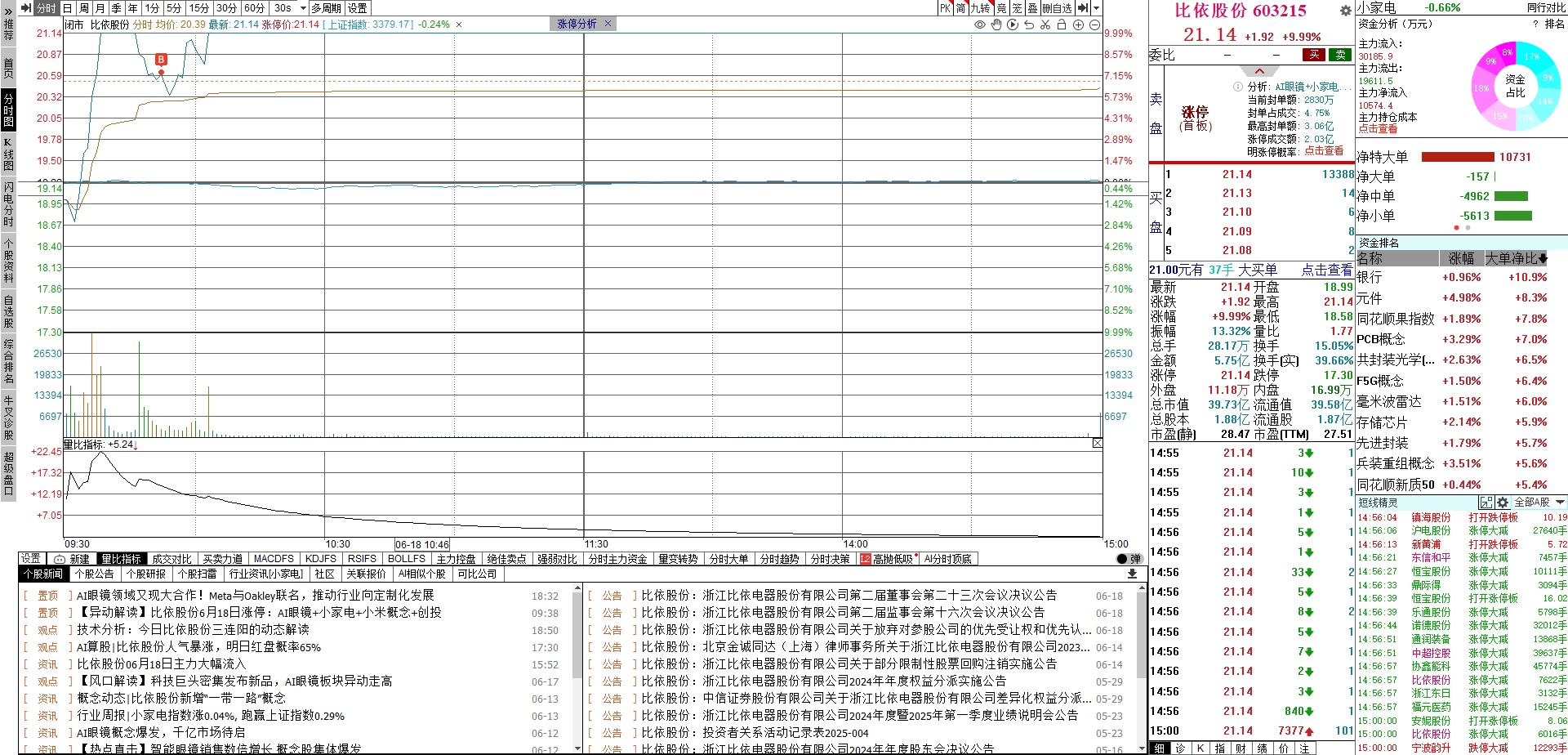Select the scissors cut icon
1568x755 pixels.
coord(1045,25)
